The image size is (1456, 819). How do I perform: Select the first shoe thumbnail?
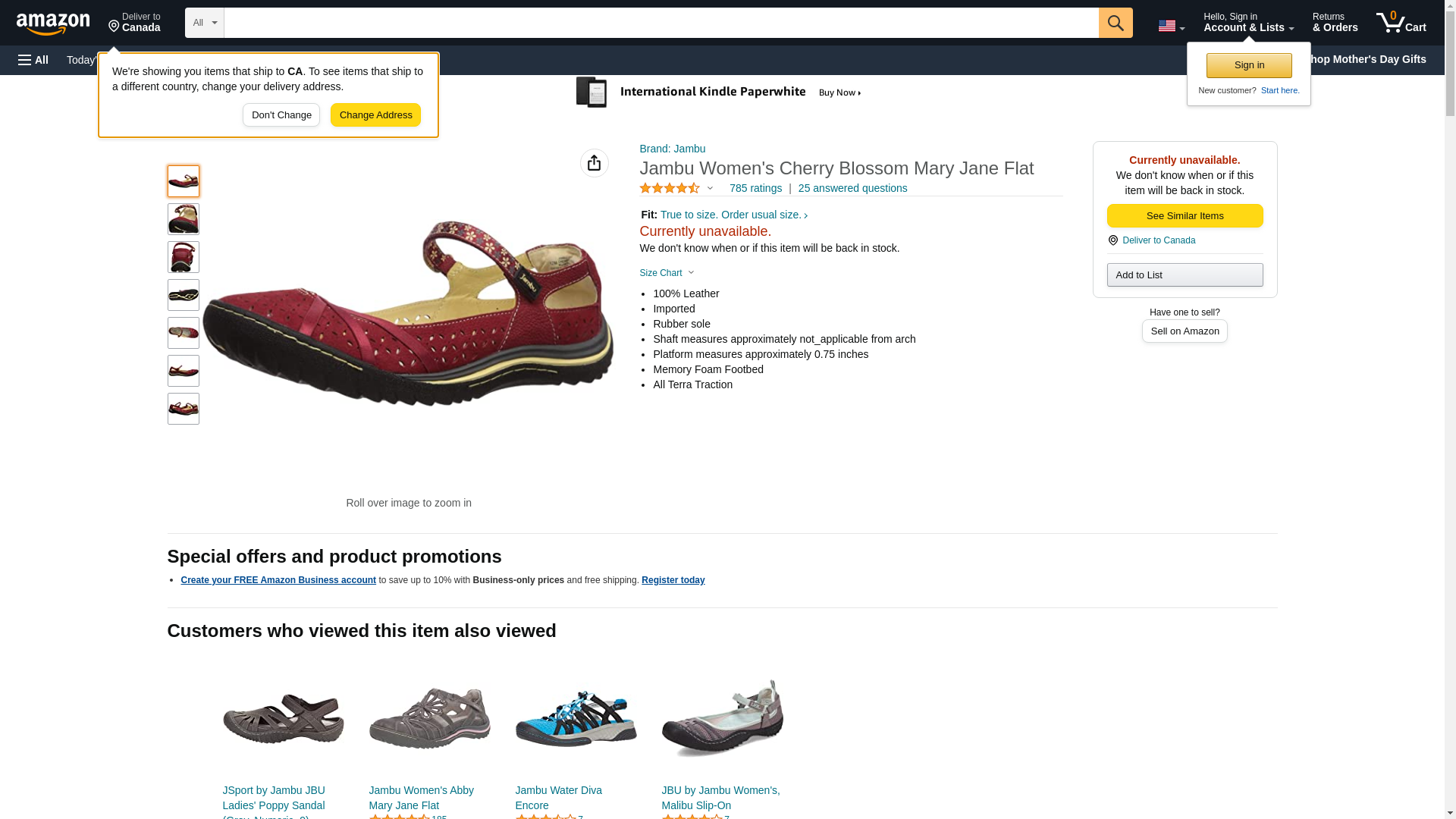pos(183,181)
